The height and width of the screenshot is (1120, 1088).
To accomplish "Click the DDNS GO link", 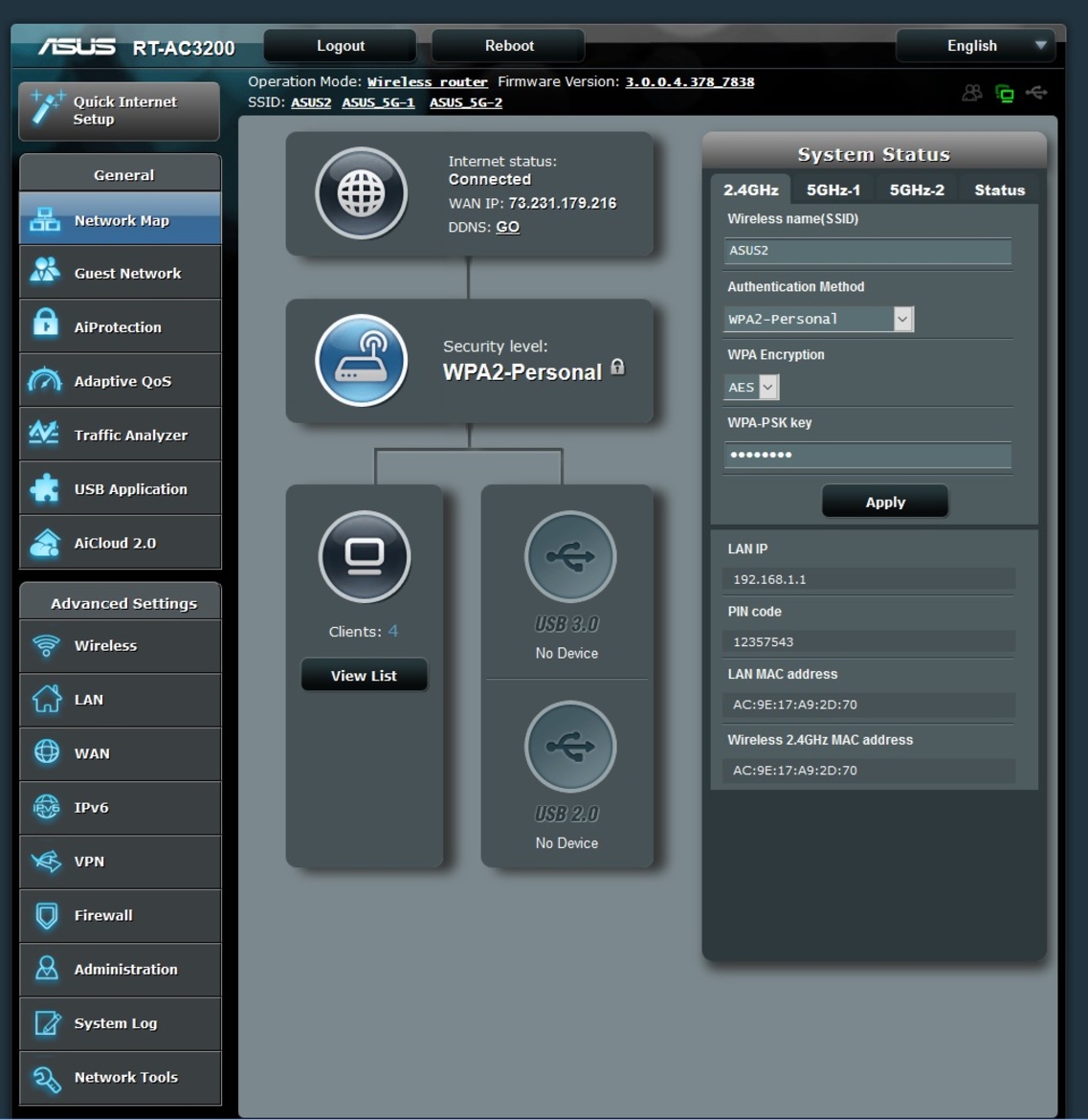I will click(x=507, y=227).
